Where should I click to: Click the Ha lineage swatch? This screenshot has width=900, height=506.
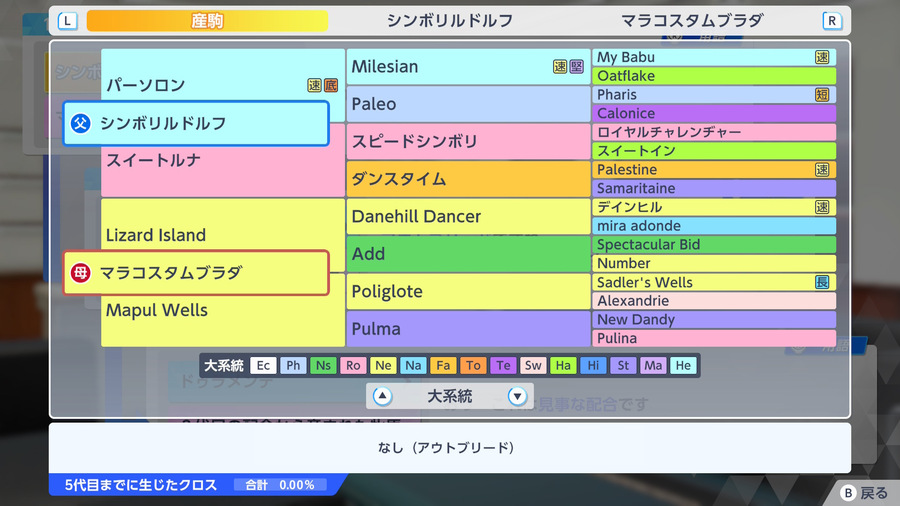click(x=563, y=365)
